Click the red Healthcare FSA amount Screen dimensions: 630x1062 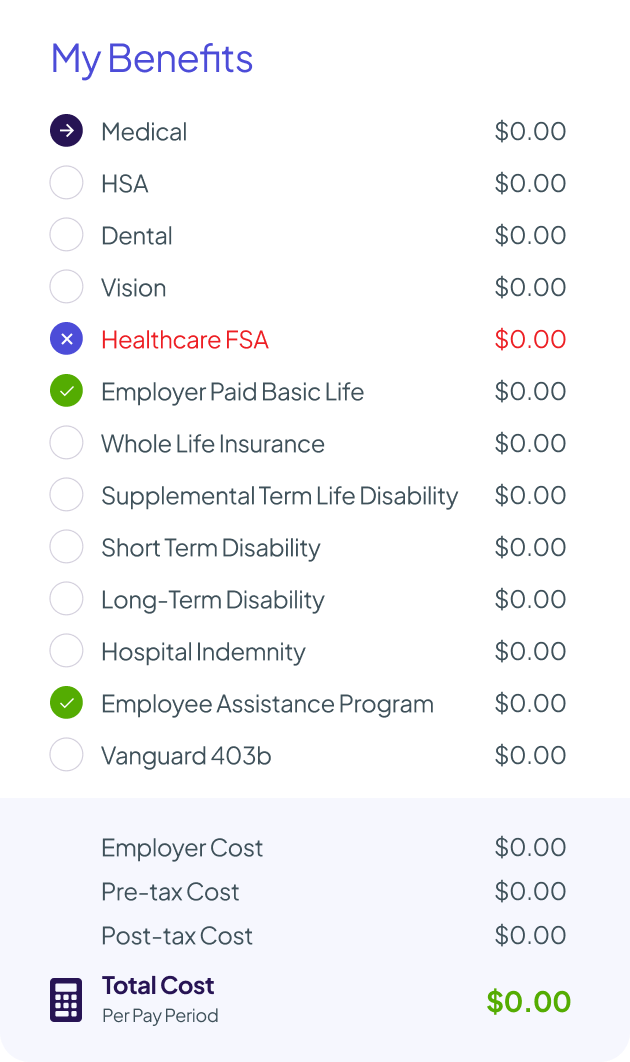pyautogui.click(x=530, y=340)
